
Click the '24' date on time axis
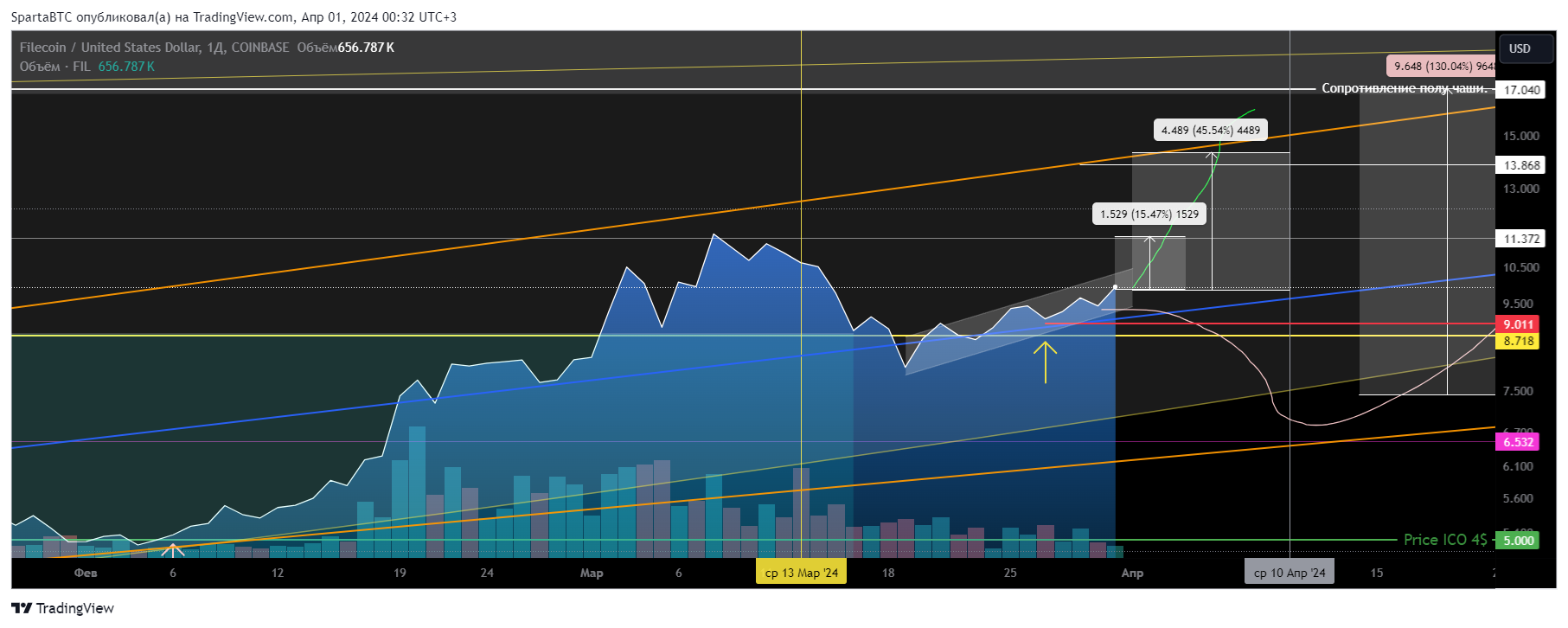pyautogui.click(x=487, y=573)
